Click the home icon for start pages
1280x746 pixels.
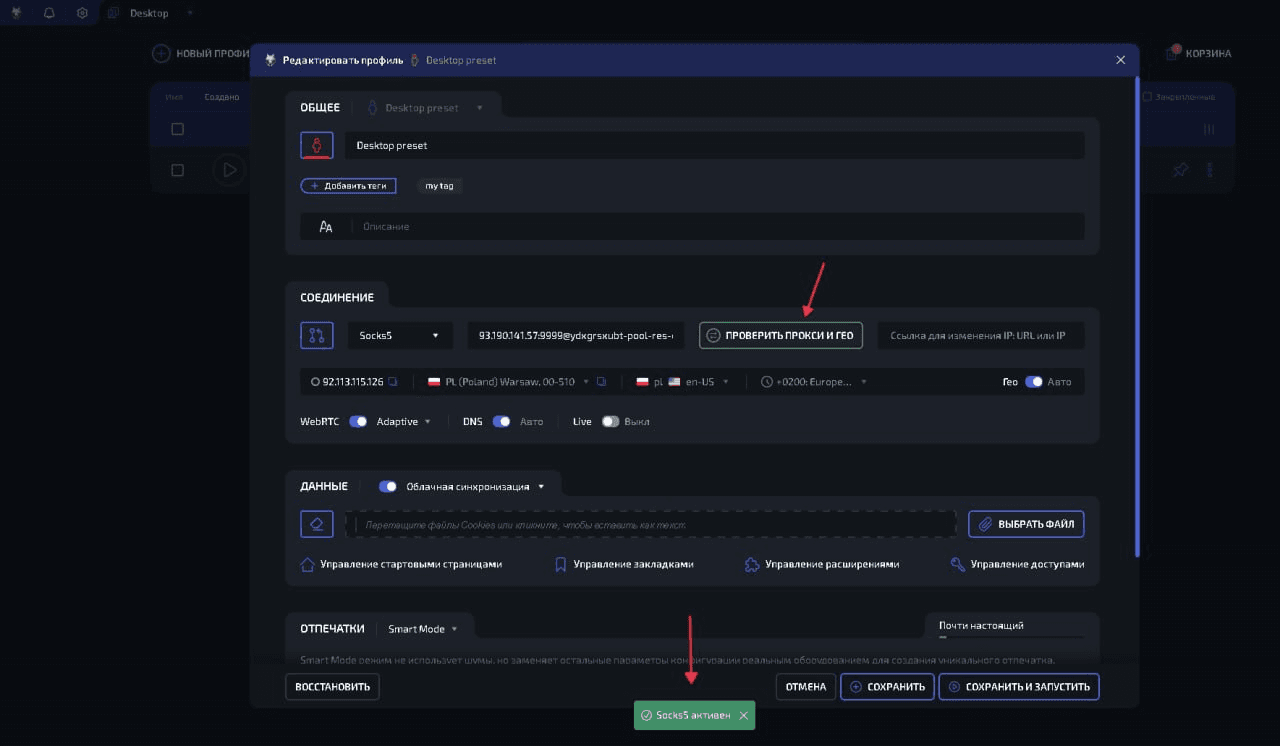pyautogui.click(x=308, y=564)
